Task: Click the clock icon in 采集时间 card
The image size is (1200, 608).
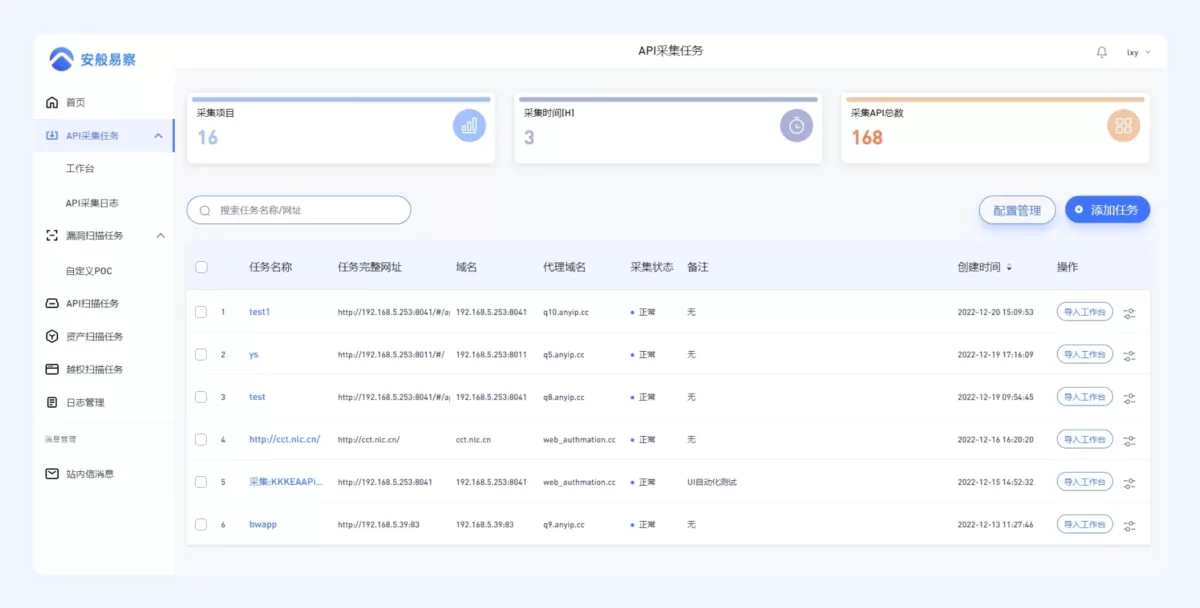Action: pos(796,125)
